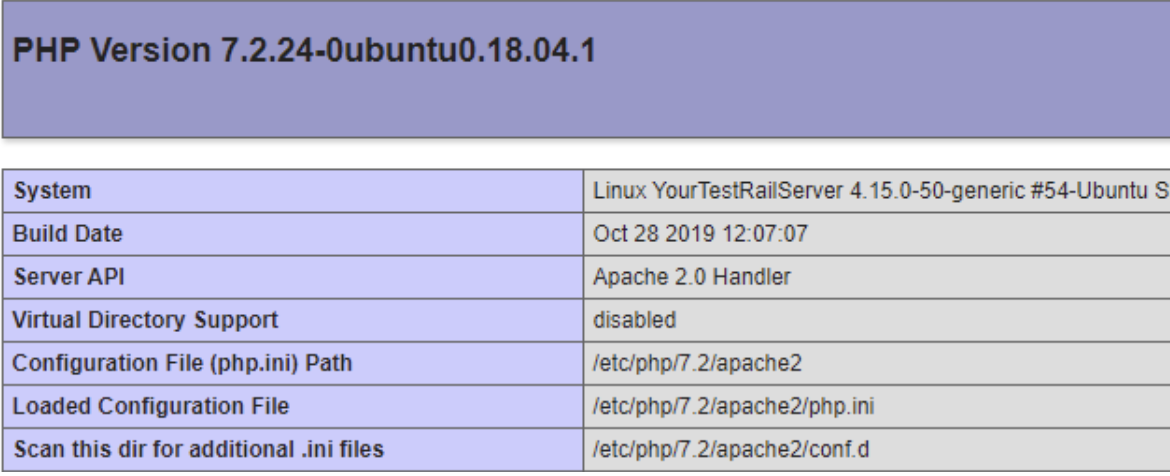The width and height of the screenshot is (1170, 476).
Task: Click the Apache 2.0 Handler value
Action: tap(692, 278)
